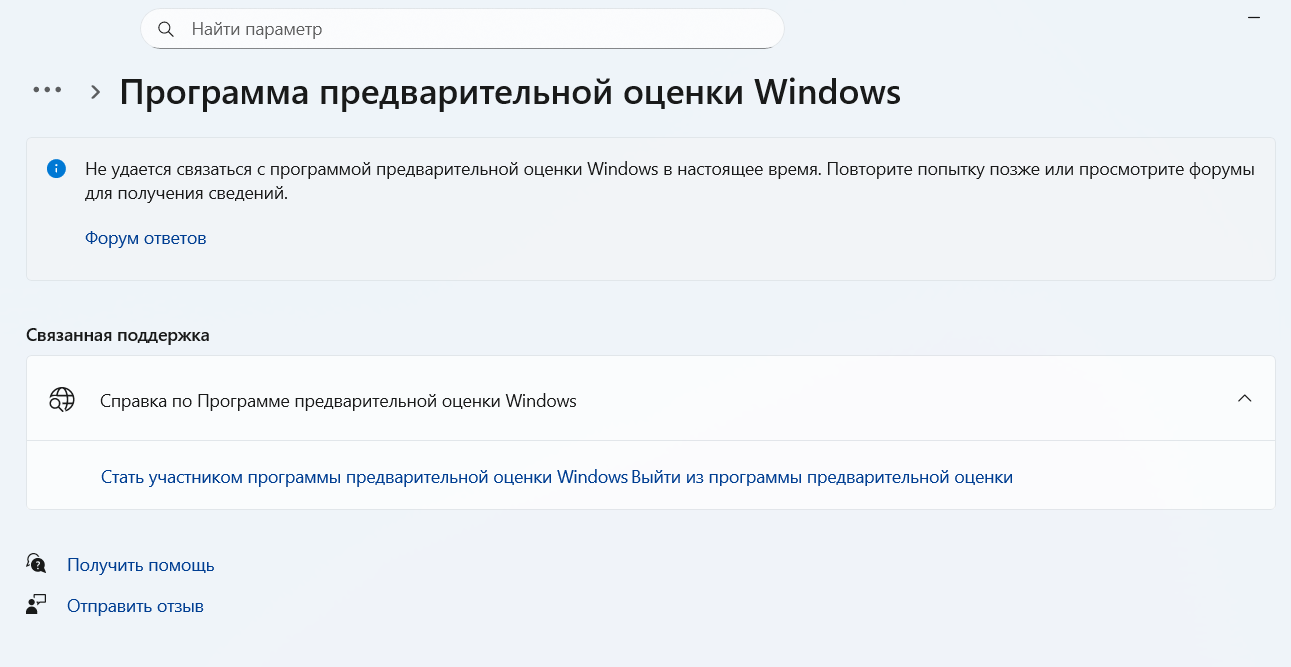This screenshot has height=667, width=1291.
Task: Open the Получить помощь link
Action: pos(141,565)
